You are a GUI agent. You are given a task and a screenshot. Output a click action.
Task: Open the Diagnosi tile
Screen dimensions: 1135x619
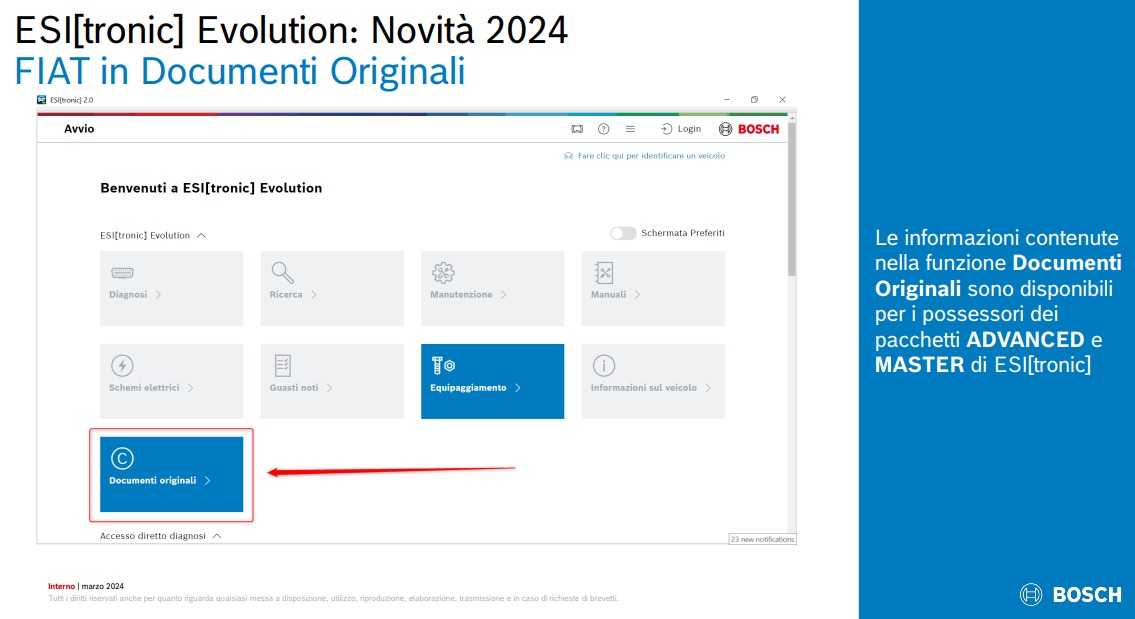[x=172, y=288]
